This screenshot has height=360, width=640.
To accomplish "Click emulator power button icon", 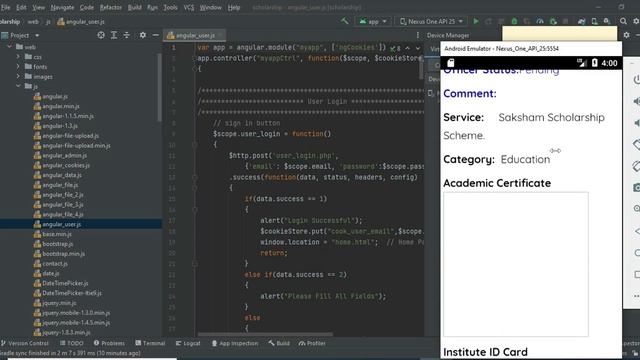I will [636, 80].
